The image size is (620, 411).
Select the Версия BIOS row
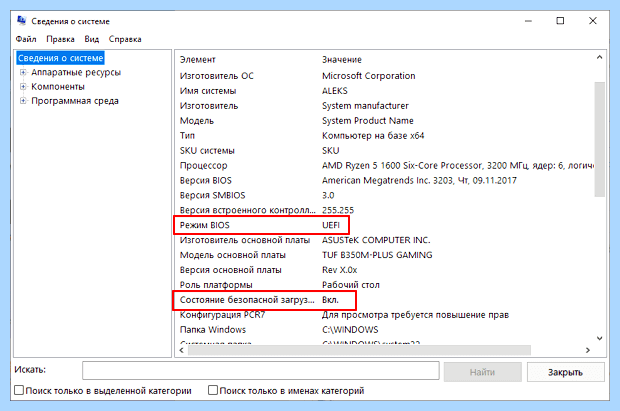[x=385, y=181]
